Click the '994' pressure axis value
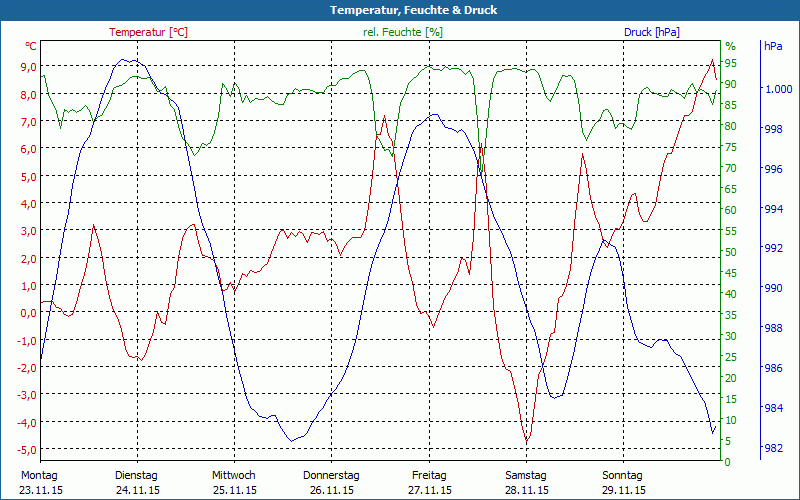The image size is (800, 500). pos(773,209)
